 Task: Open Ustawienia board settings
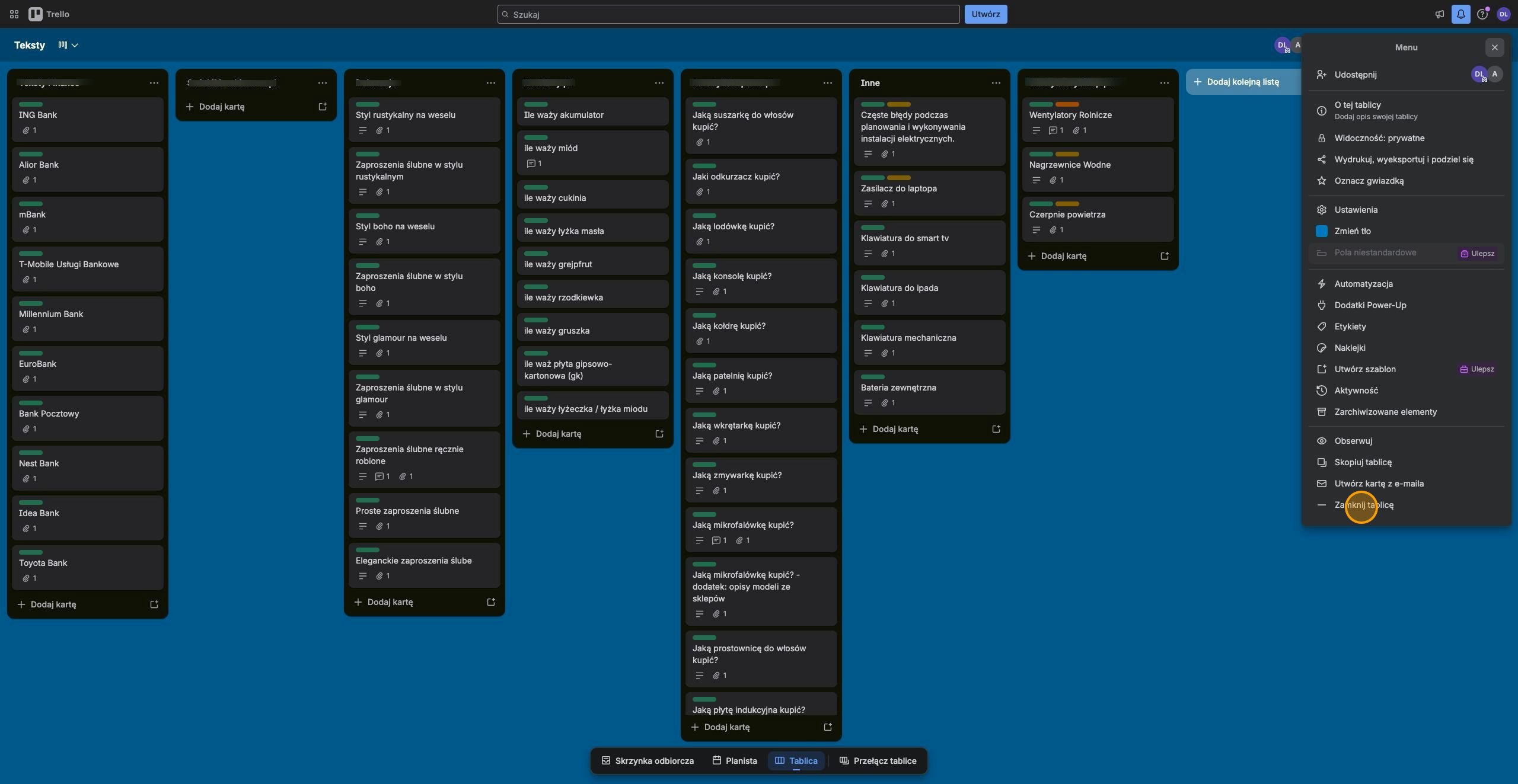(x=1407, y=210)
